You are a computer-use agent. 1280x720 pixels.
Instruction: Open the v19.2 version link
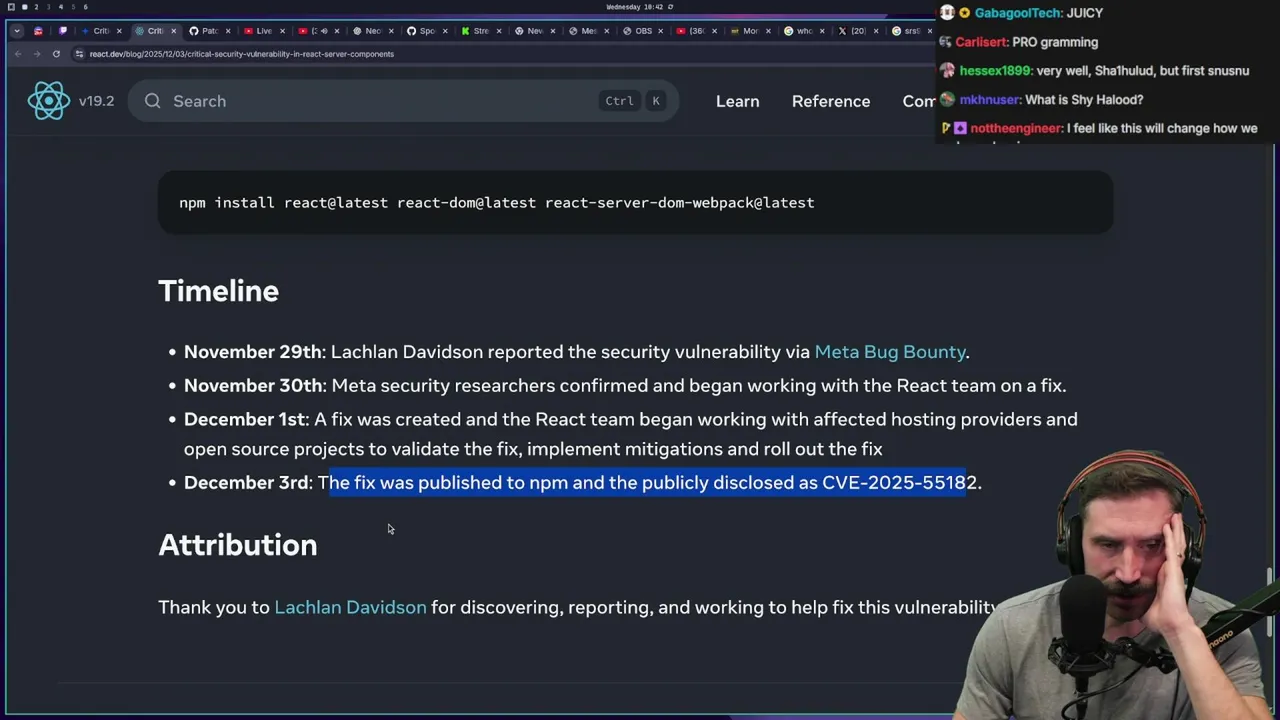(x=96, y=101)
